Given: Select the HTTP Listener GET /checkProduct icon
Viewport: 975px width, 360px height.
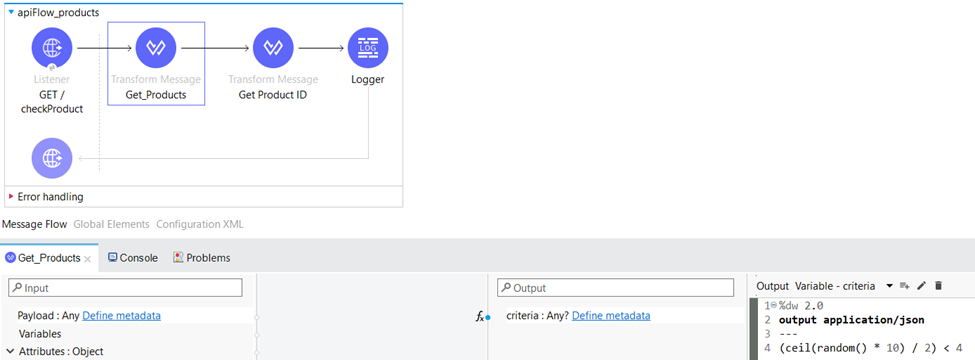Looking at the screenshot, I should point(52,48).
